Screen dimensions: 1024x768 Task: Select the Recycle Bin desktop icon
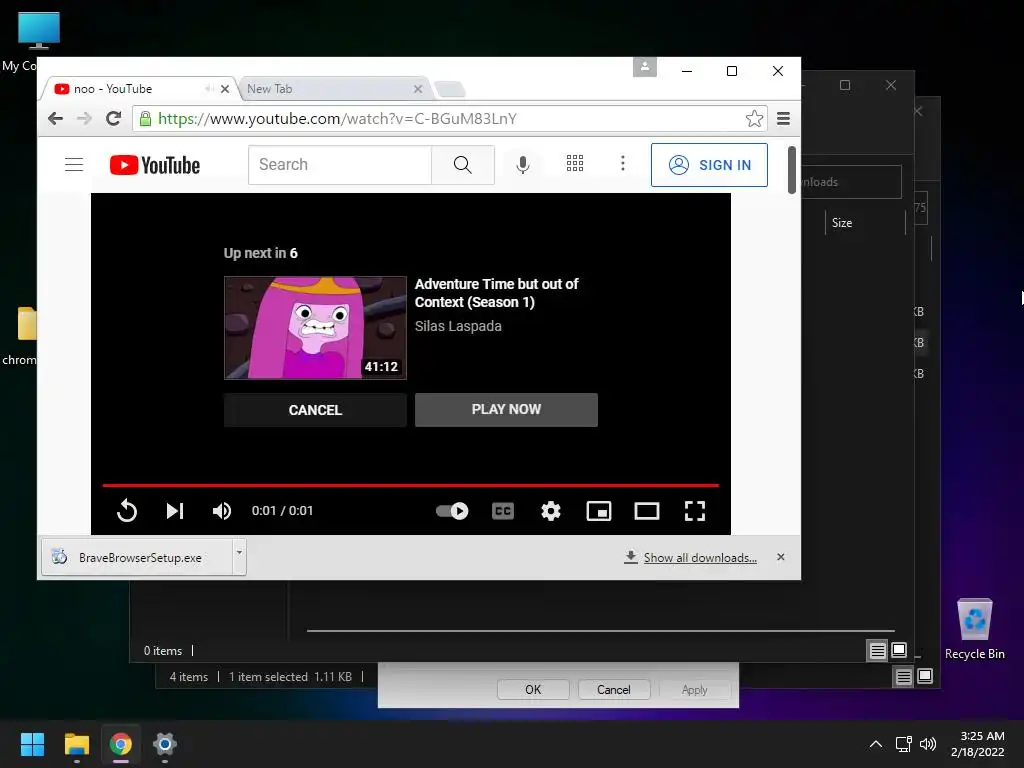974,628
